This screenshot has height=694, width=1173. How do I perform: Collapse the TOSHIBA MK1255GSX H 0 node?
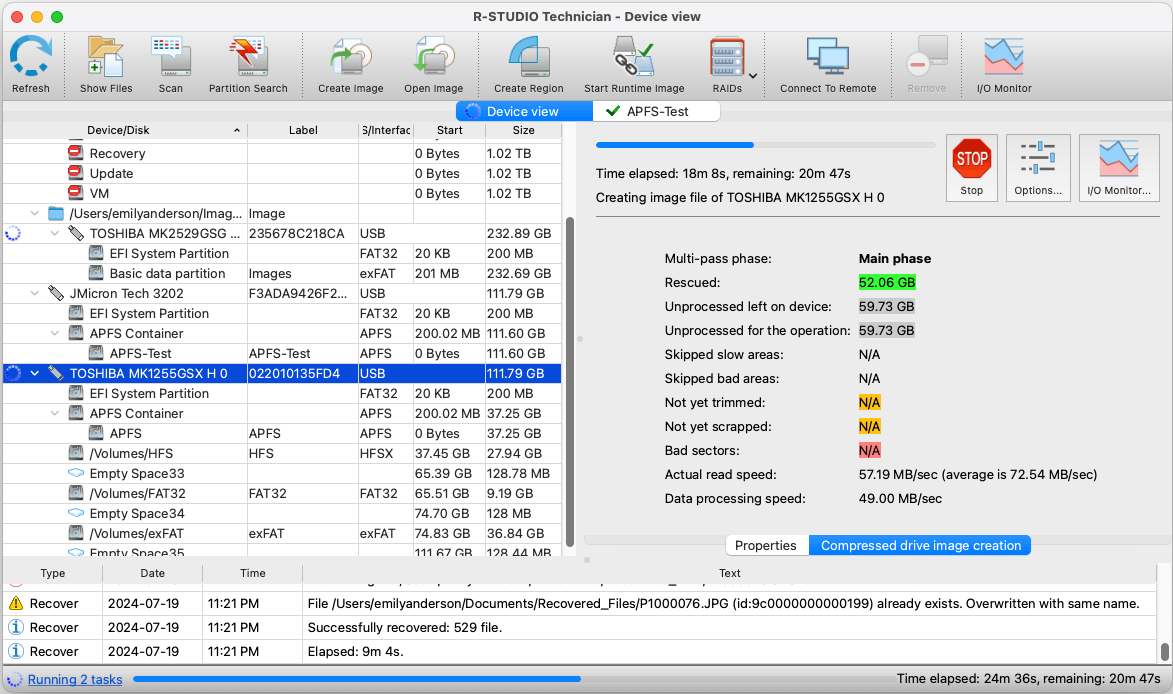pyautogui.click(x=34, y=373)
